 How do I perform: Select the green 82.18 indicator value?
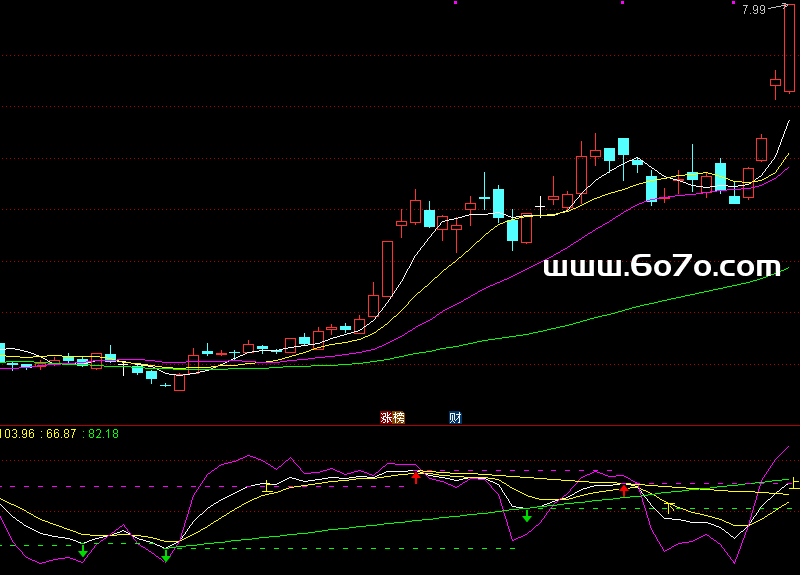[x=104, y=433]
